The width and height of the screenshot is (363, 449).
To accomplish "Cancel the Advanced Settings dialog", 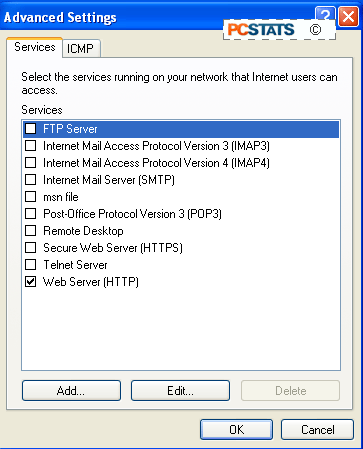I will (x=317, y=430).
